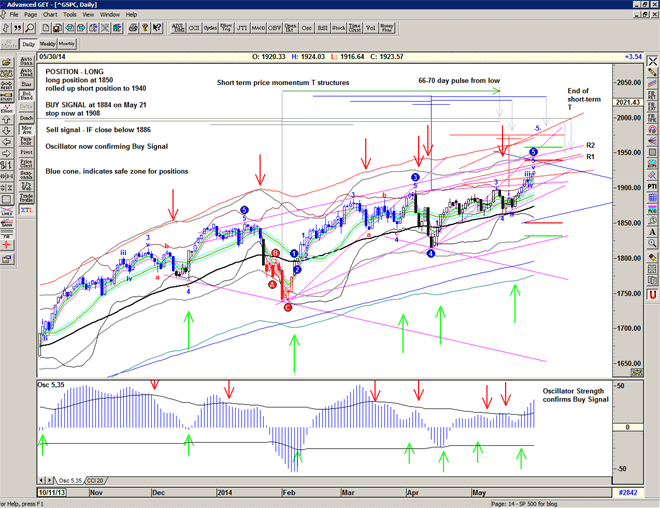Switch to the Weekly chart tab
The height and width of the screenshot is (508, 660).
(x=47, y=45)
